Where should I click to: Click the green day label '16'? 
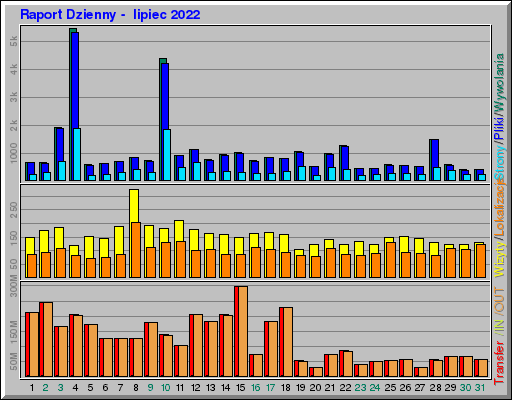tap(255, 388)
